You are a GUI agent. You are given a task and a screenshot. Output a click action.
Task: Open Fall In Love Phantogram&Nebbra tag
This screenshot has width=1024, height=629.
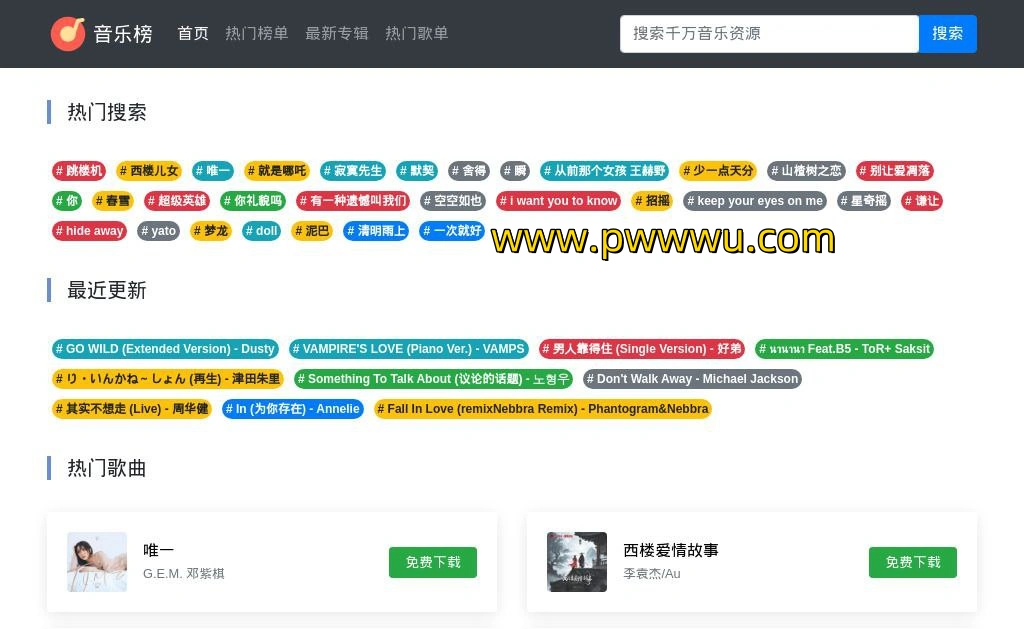pyautogui.click(x=543, y=409)
